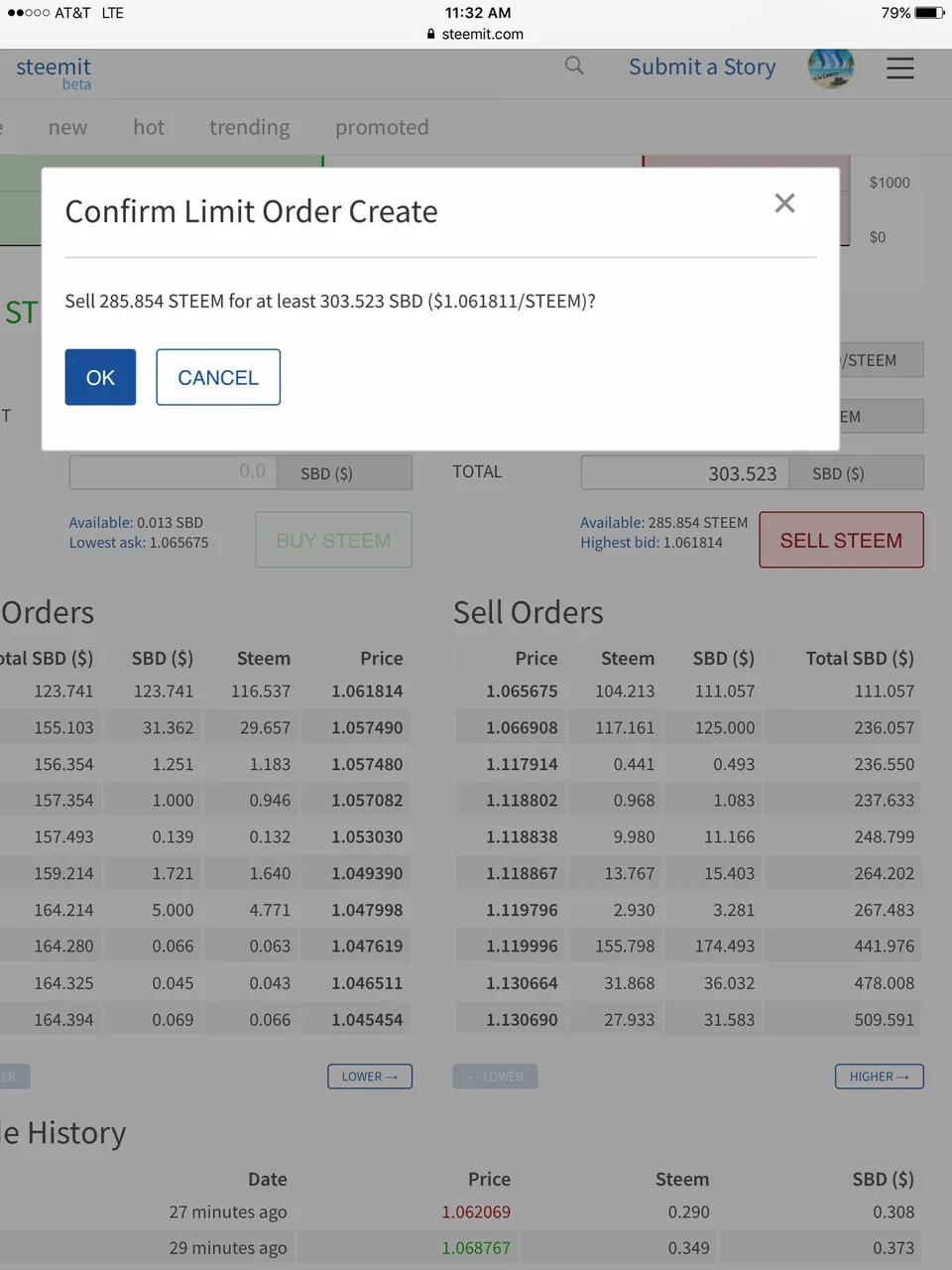Viewport: 952px width, 1270px height.
Task: Select sell order price 1.065675
Action: (x=522, y=691)
